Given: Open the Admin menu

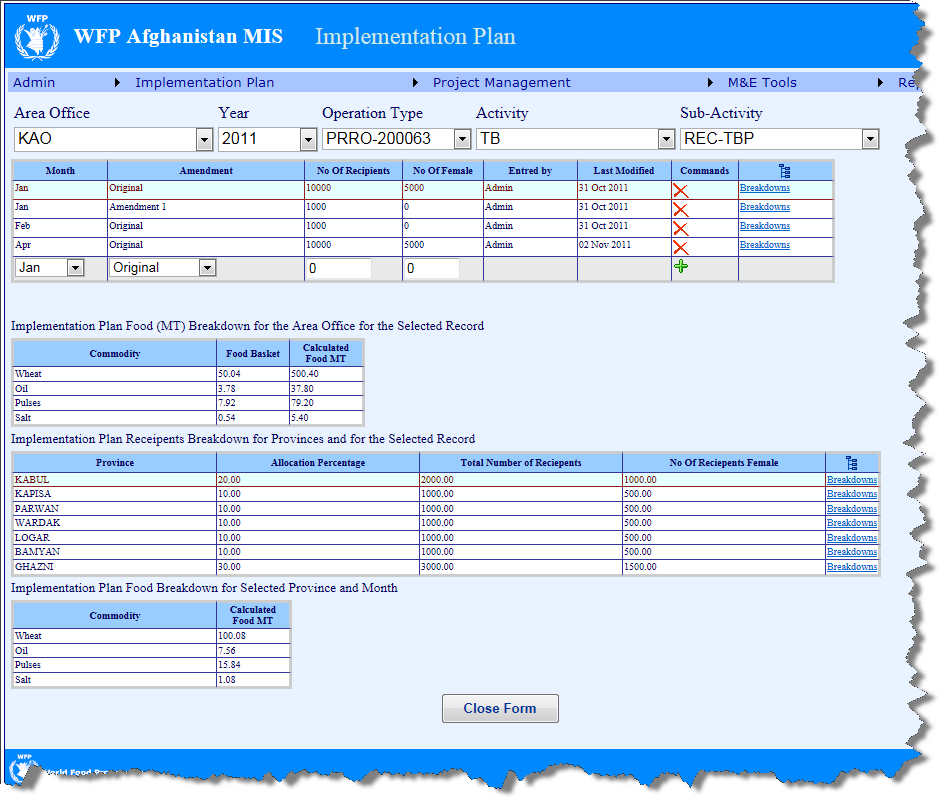Looking at the screenshot, I should coord(31,82).
